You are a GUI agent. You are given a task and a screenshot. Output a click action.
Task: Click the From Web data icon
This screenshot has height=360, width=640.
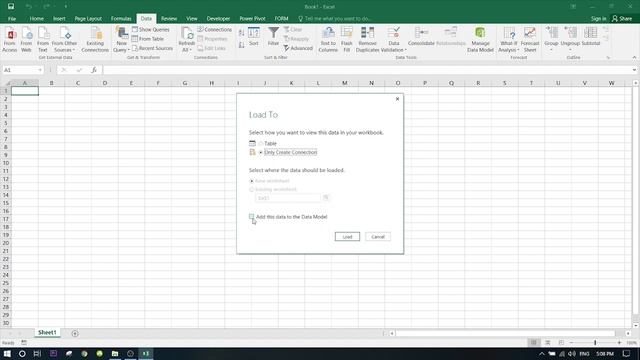26,39
